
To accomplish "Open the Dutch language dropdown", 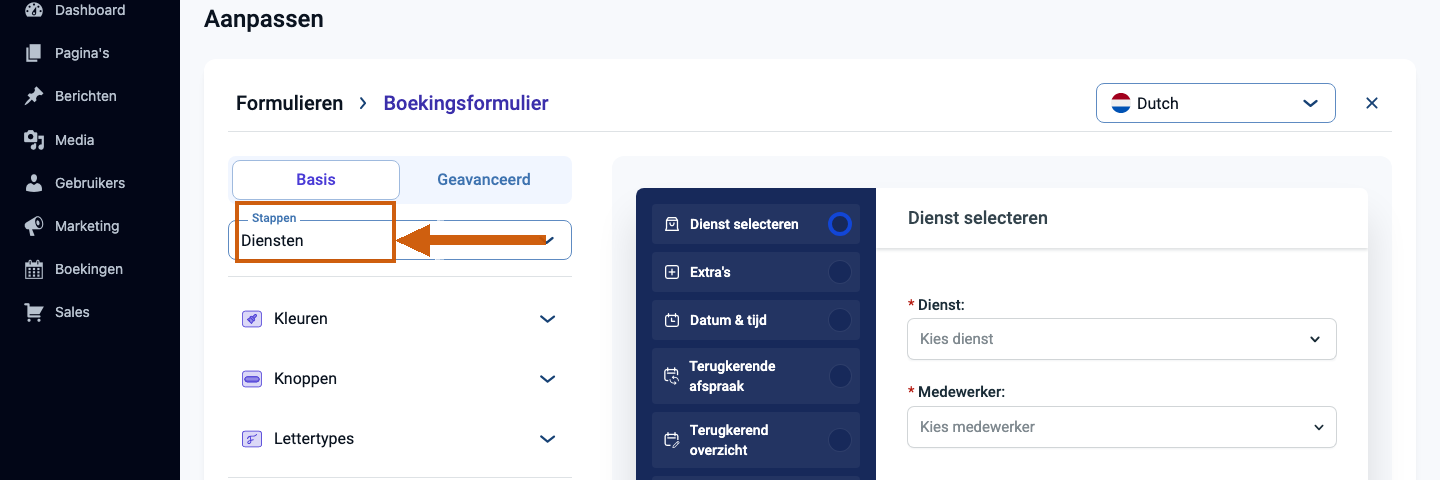I will click(x=1216, y=103).
